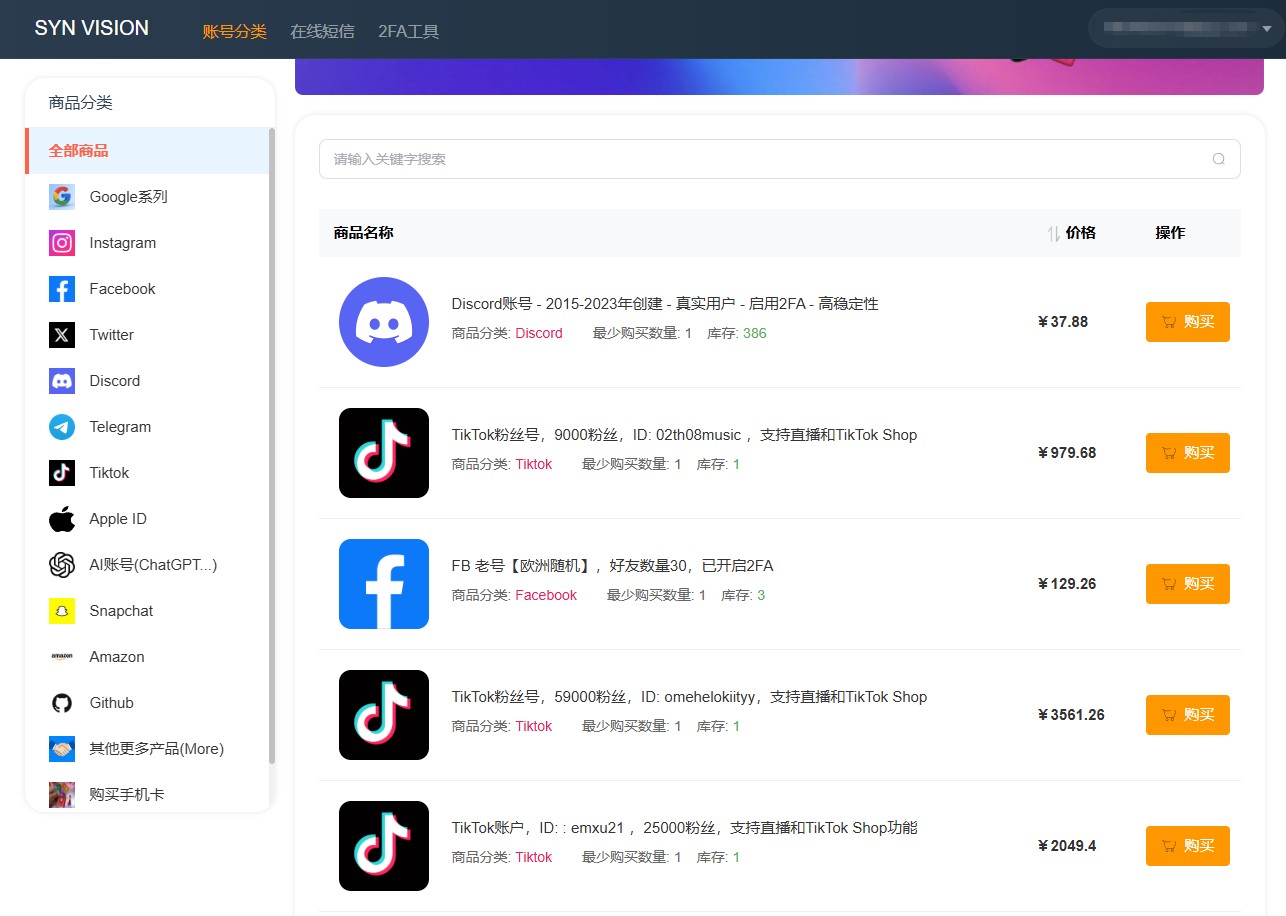Open the promotional banner at top
The image size is (1286, 916).
[779, 77]
